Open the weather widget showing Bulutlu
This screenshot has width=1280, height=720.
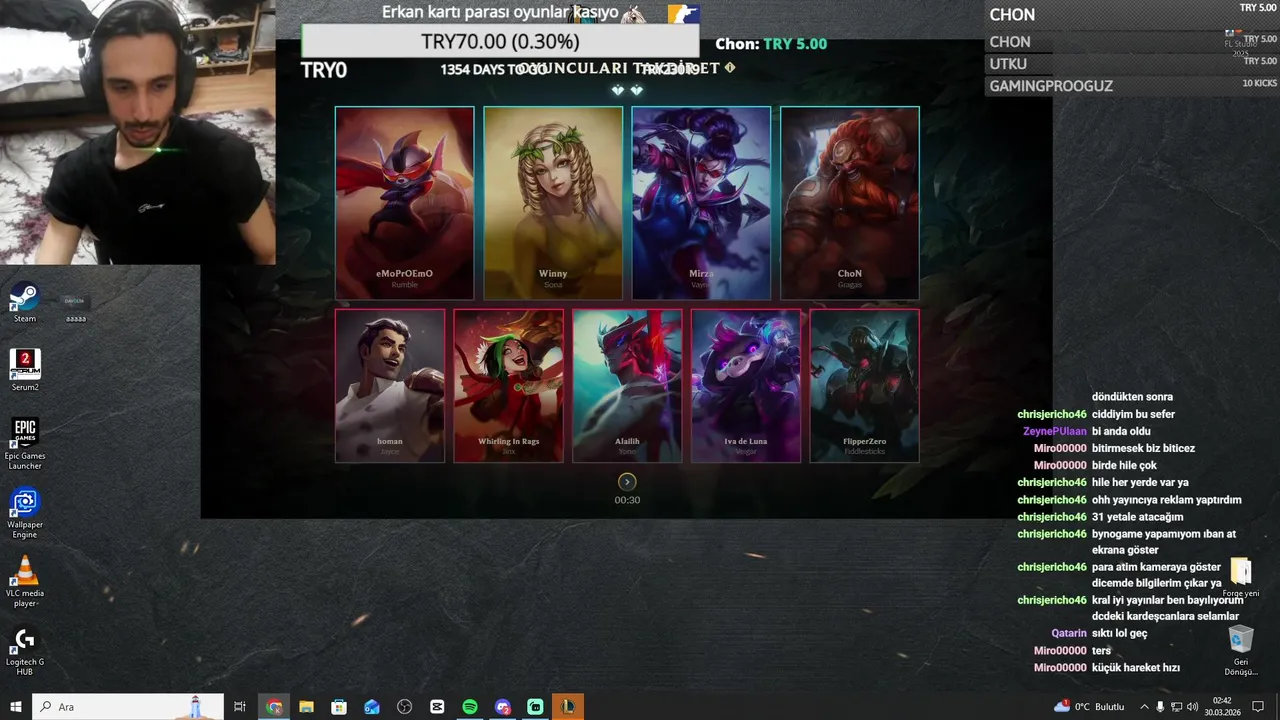1092,707
